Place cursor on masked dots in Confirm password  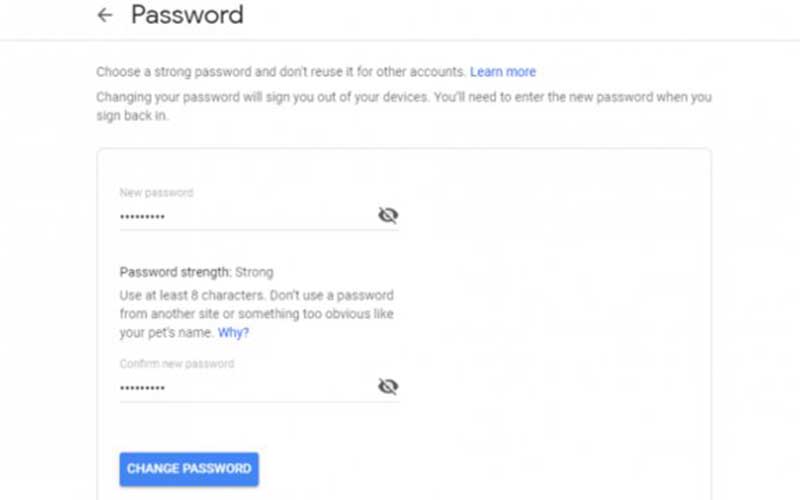tap(142, 388)
